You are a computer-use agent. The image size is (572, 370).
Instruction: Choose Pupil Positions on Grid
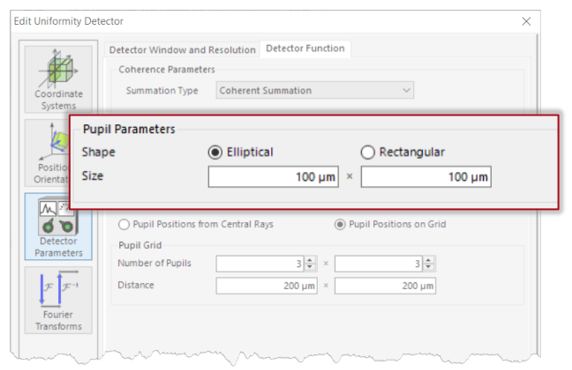click(390, 224)
